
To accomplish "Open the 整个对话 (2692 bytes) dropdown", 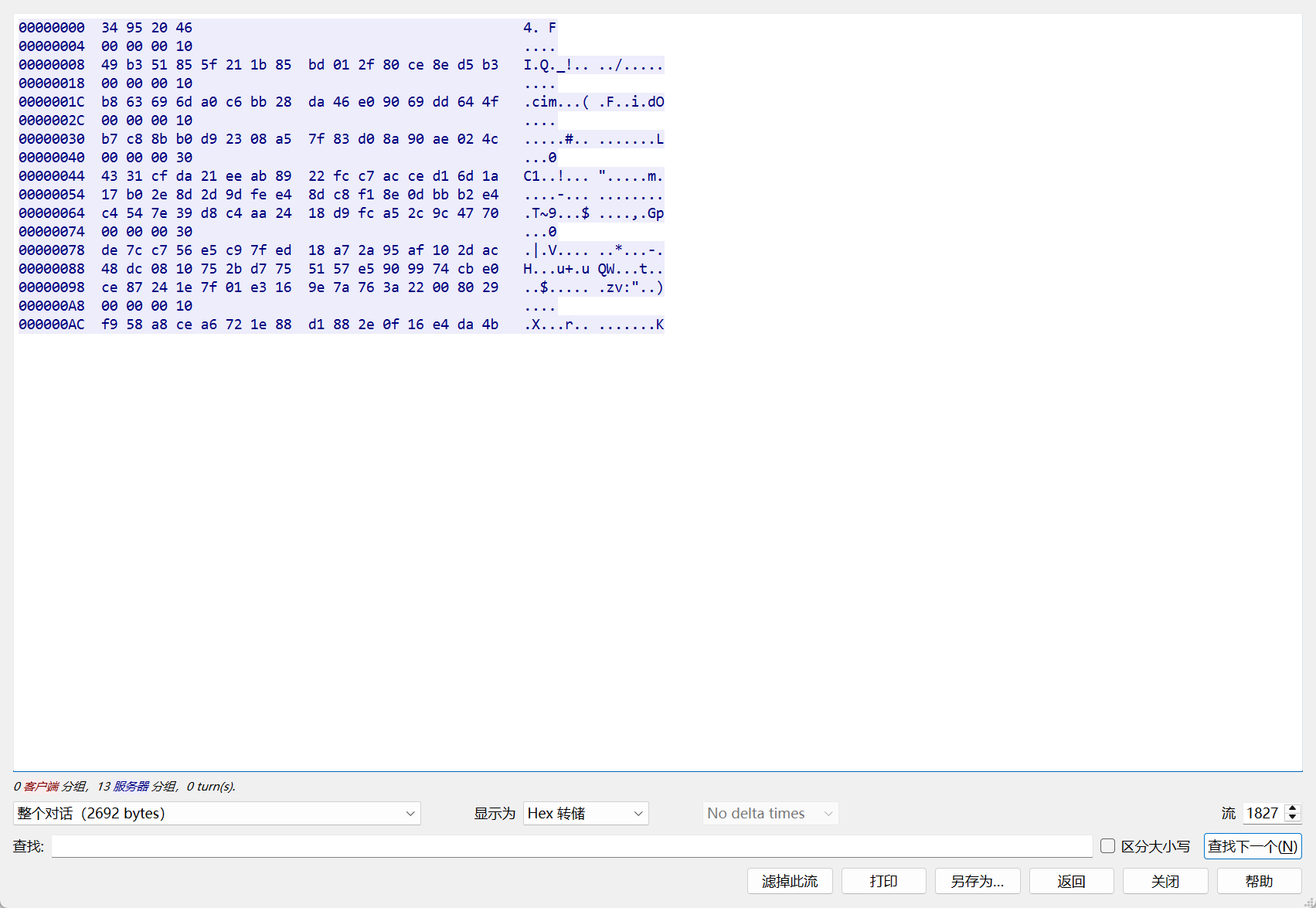I will [216, 813].
